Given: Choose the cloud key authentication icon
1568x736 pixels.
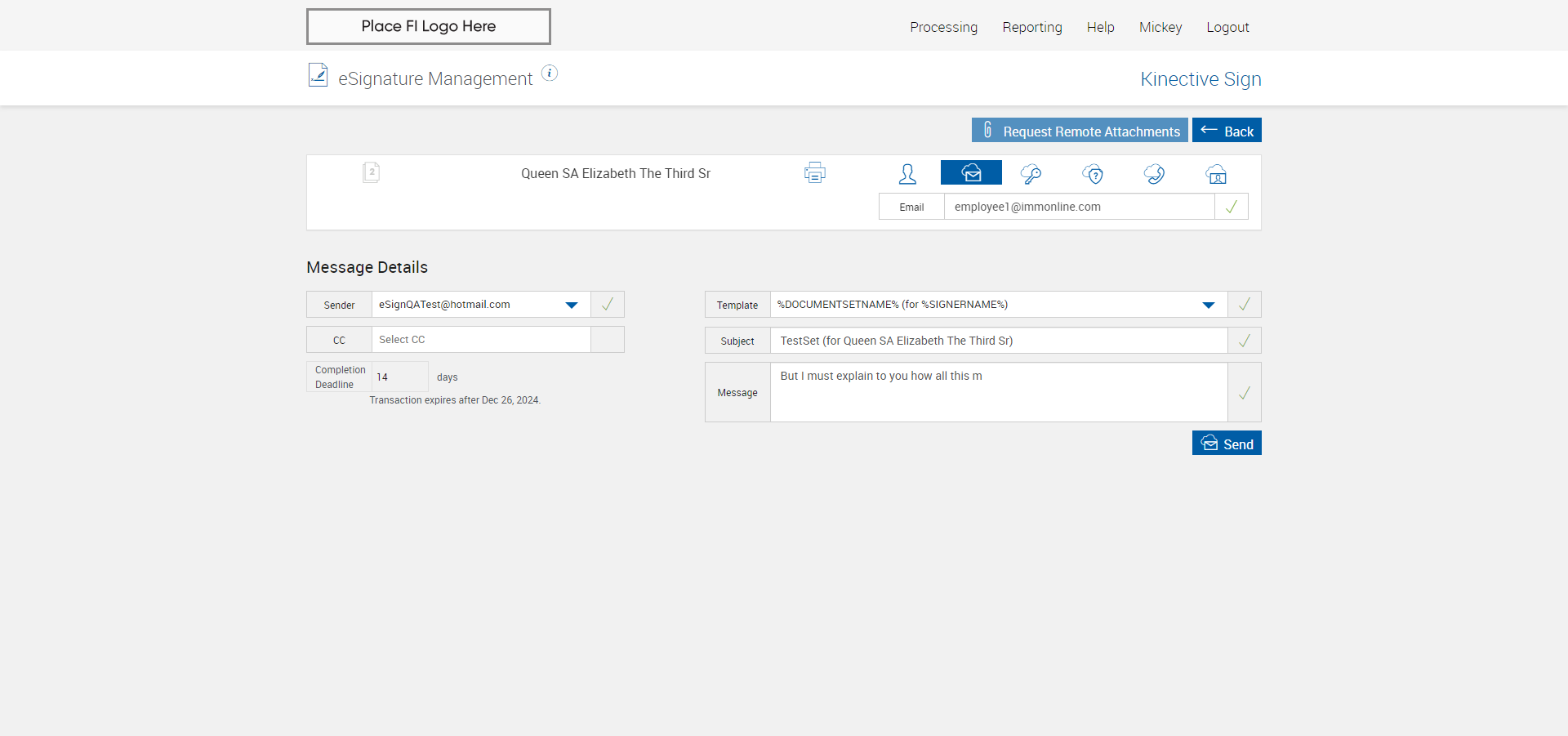Looking at the screenshot, I should [1031, 173].
